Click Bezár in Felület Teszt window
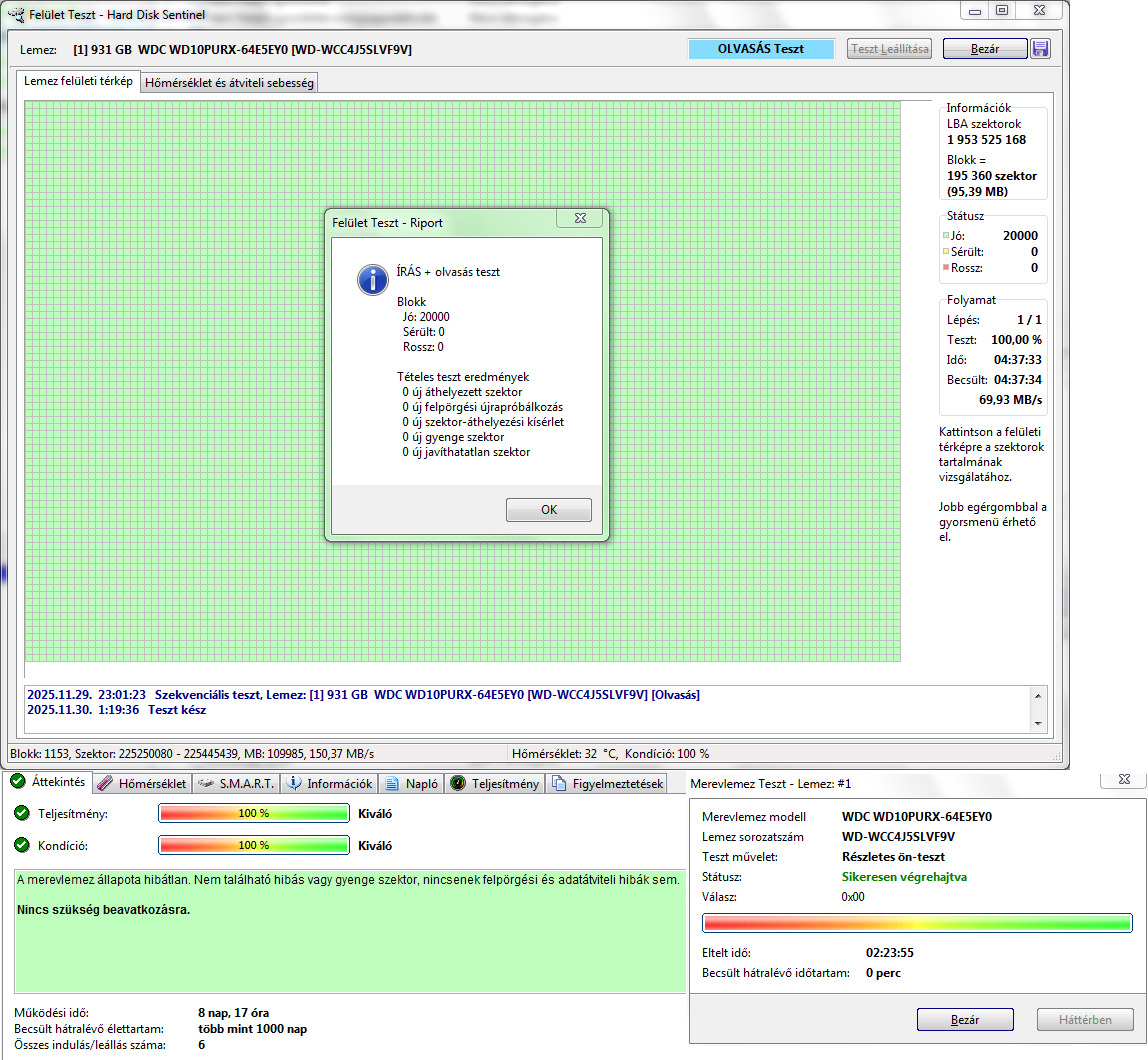 [x=985, y=49]
